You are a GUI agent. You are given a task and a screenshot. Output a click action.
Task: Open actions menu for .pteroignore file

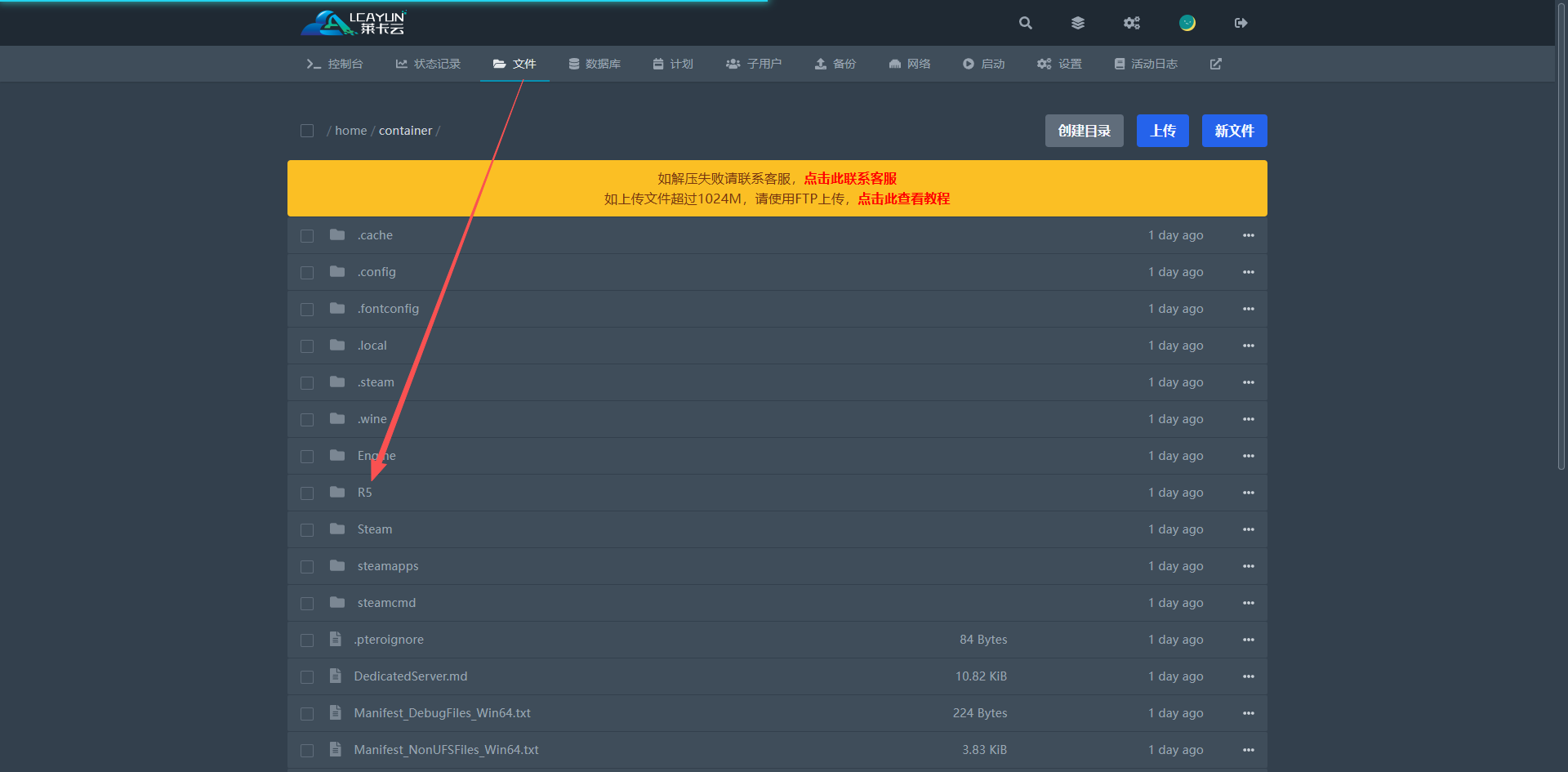1248,640
